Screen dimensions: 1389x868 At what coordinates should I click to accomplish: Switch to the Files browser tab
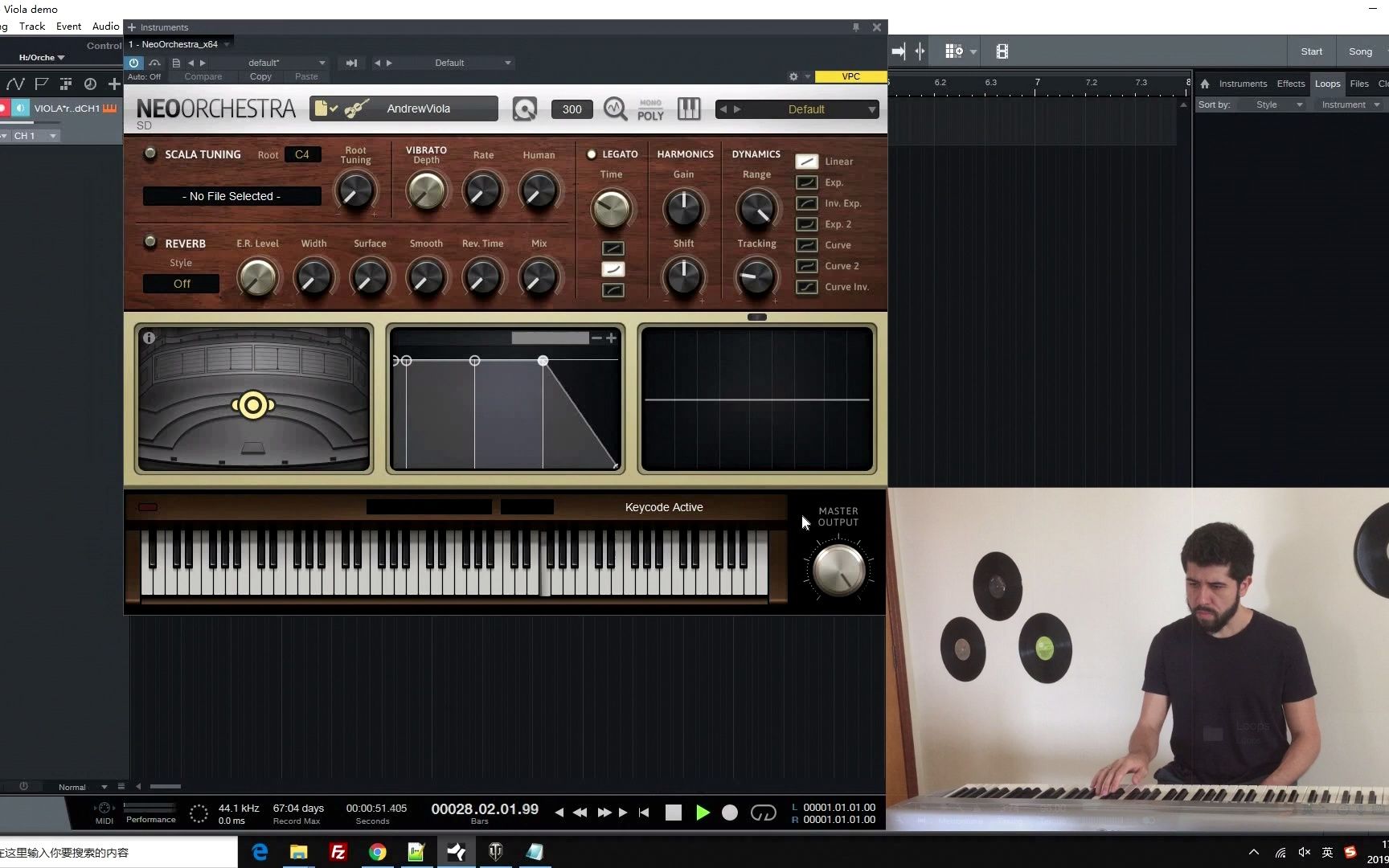pos(1359,84)
